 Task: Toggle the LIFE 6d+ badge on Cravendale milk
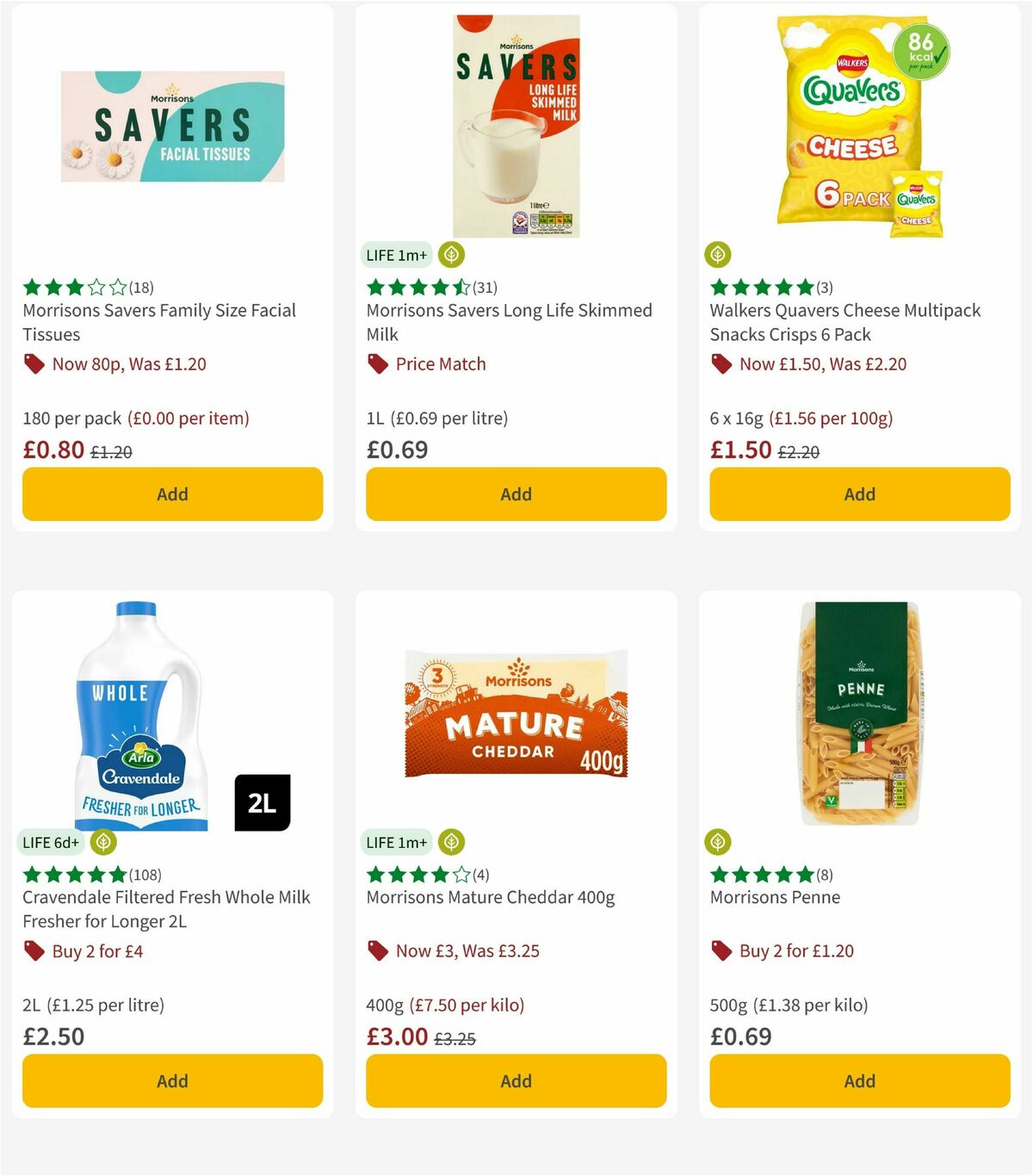pyautogui.click(x=51, y=842)
